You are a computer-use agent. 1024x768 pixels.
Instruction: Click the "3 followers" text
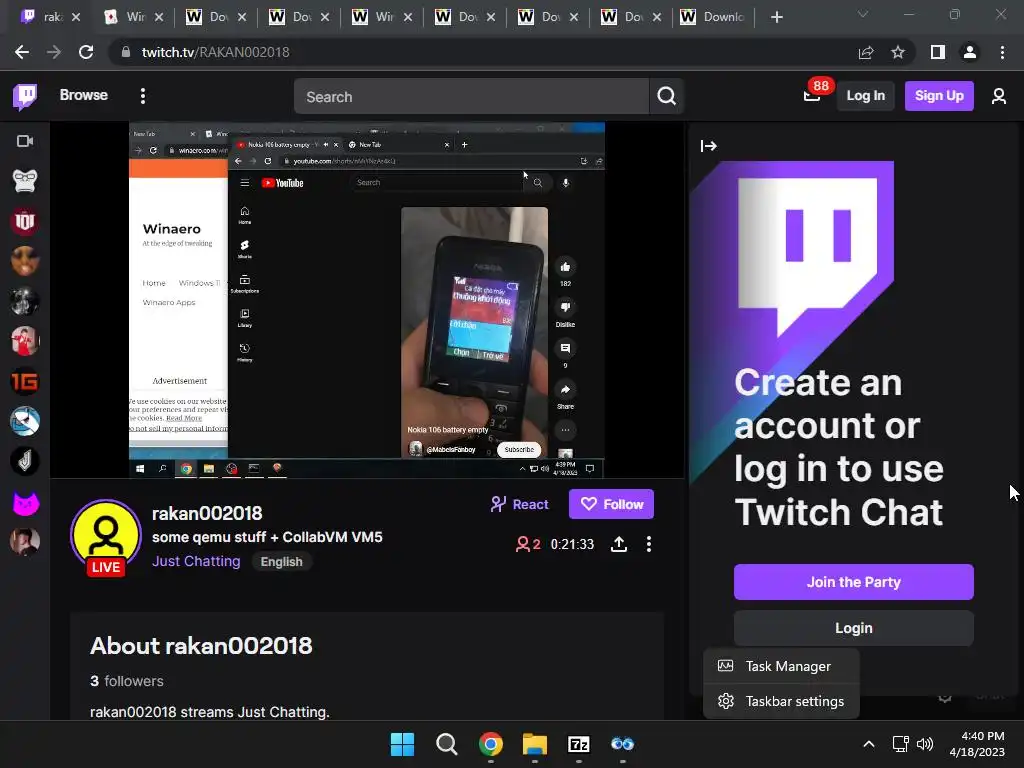(127, 681)
